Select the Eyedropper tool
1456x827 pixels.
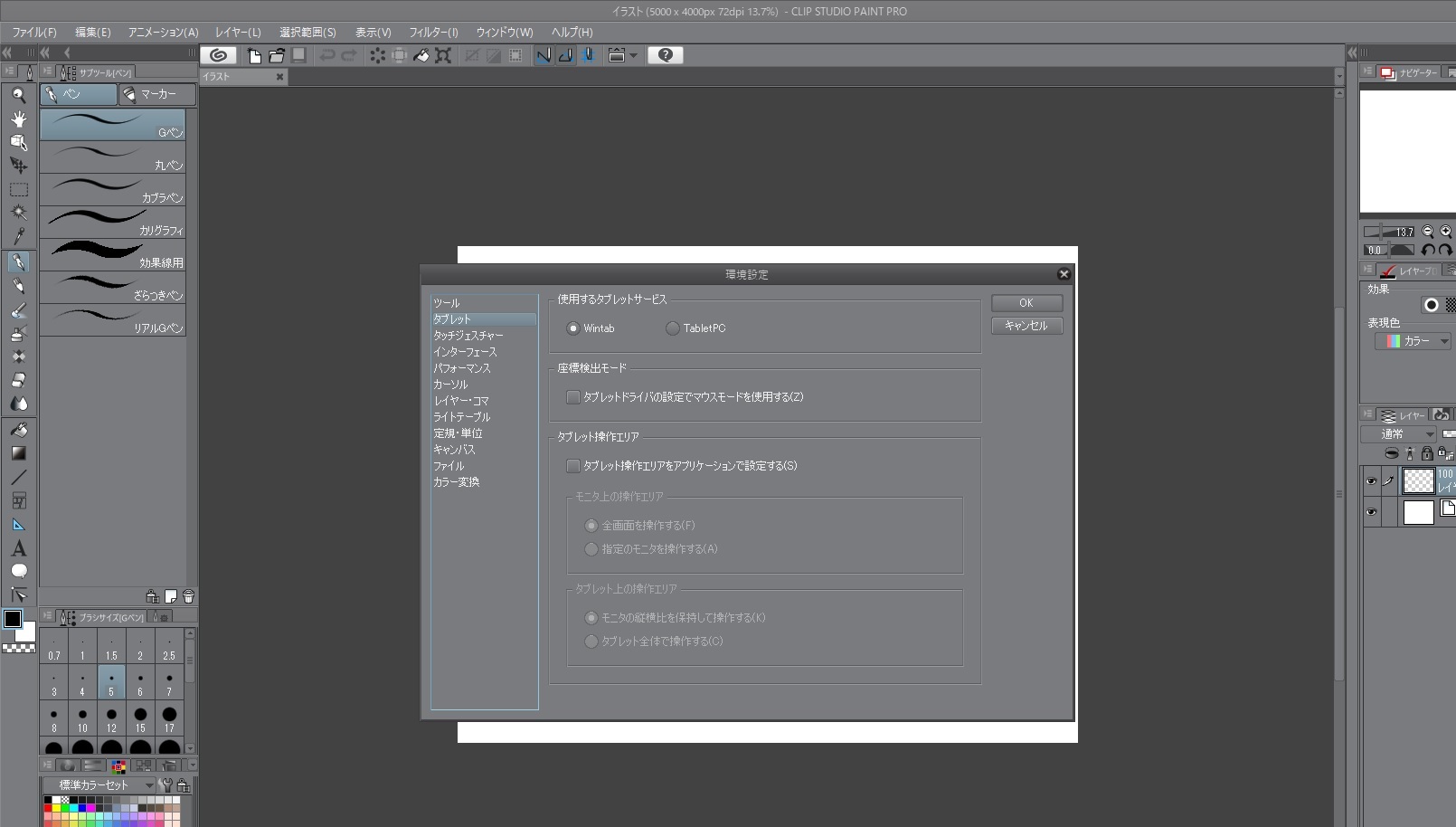point(18,236)
